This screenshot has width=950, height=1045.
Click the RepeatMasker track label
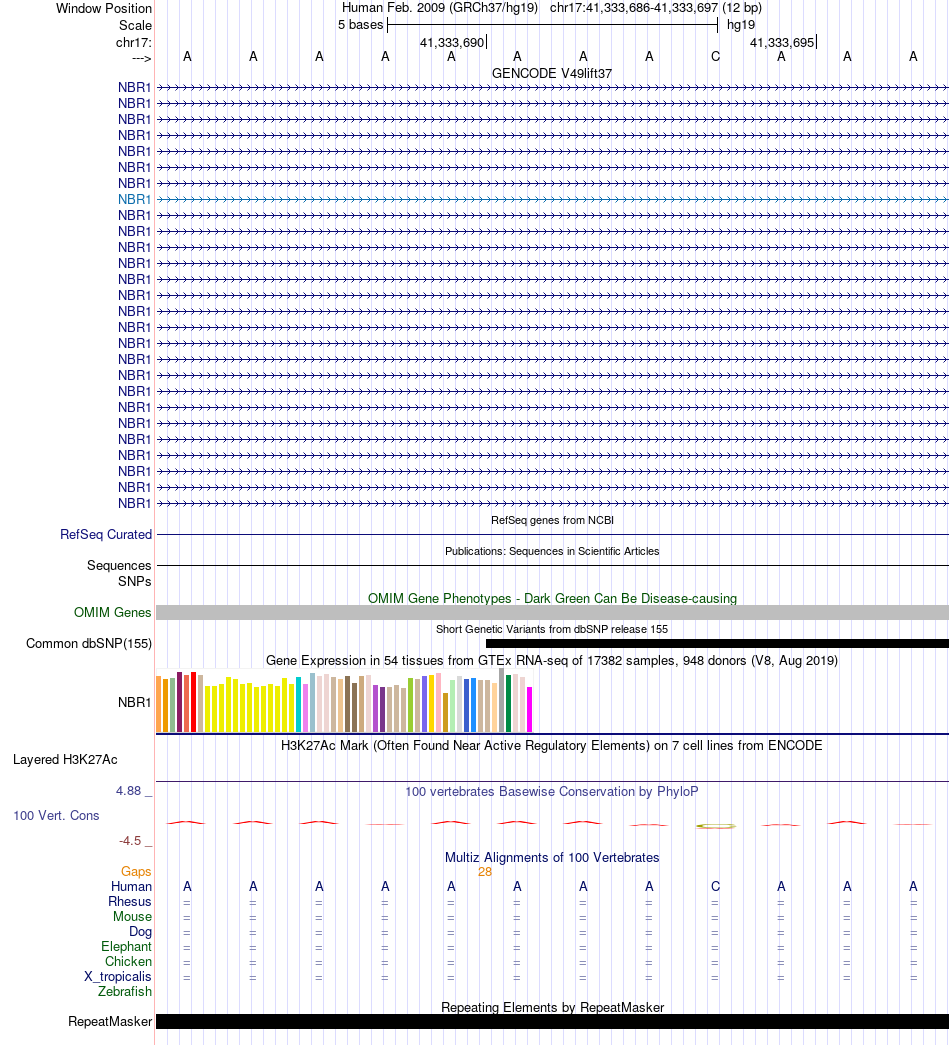[x=110, y=1022]
